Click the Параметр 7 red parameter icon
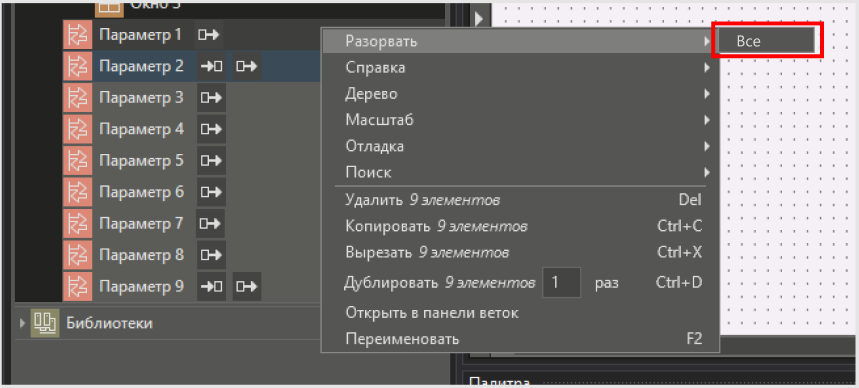This screenshot has height=388, width=859. 77,224
